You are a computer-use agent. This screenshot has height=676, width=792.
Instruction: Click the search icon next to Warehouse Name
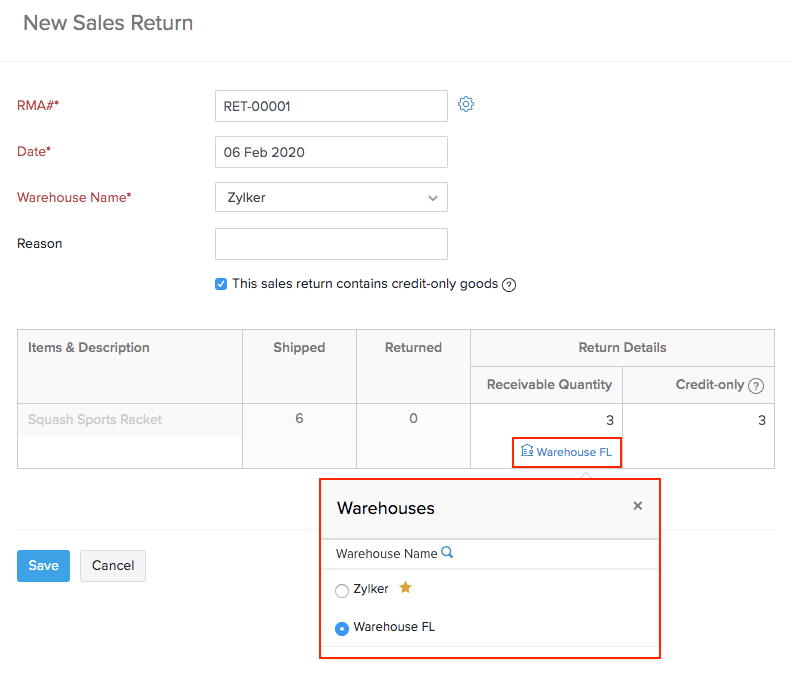click(448, 553)
